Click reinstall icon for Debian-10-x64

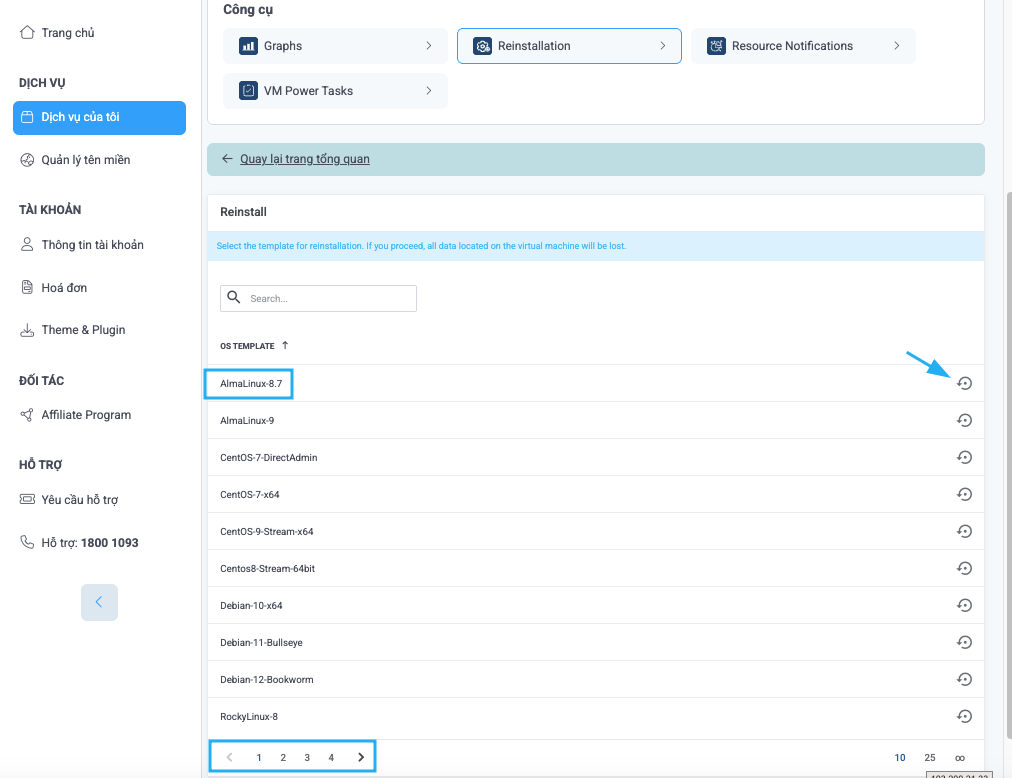pos(964,605)
